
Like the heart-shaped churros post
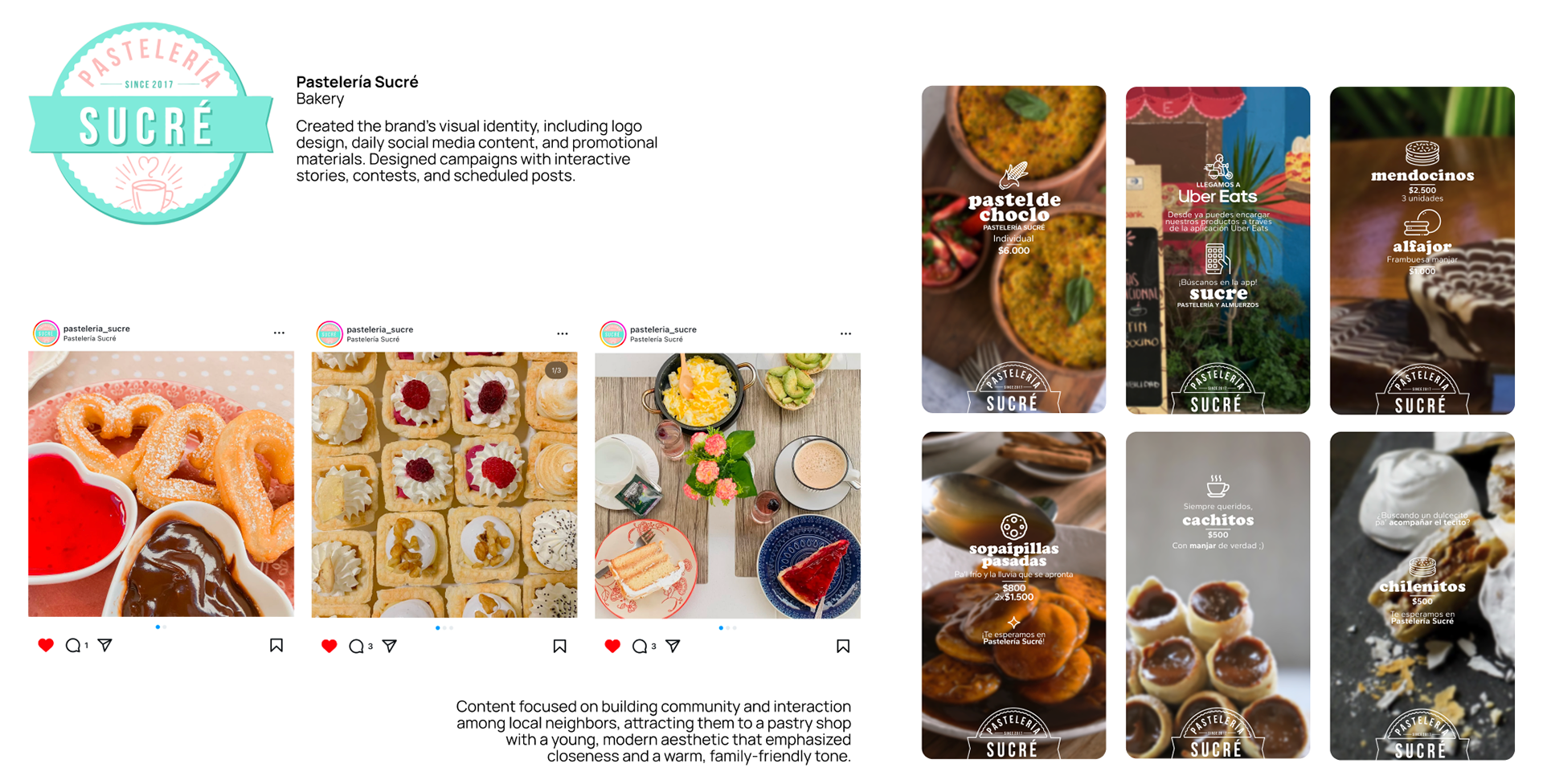(x=46, y=645)
